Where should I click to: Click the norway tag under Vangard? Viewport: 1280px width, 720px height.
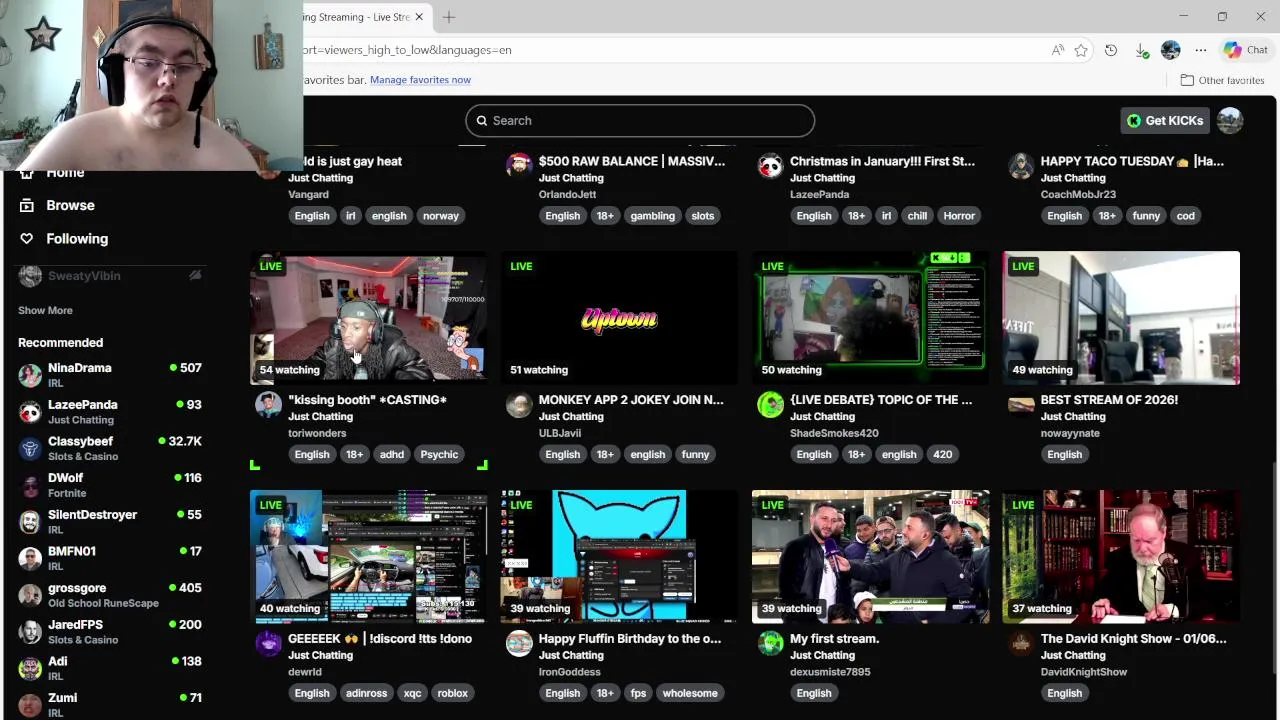[440, 216]
